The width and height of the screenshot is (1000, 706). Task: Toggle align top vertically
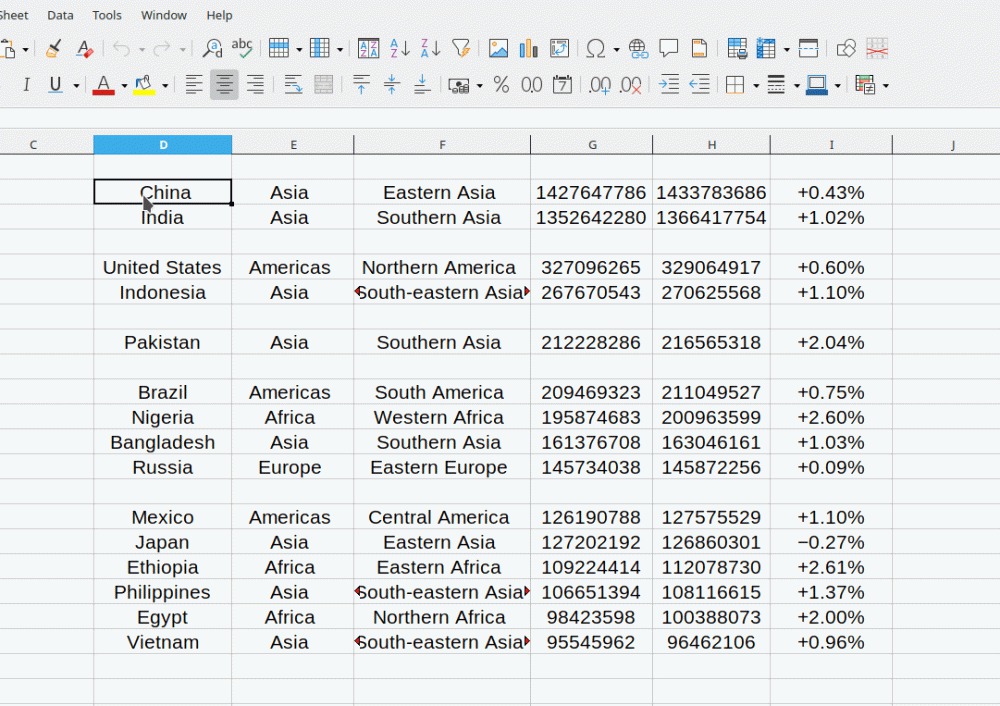click(361, 85)
